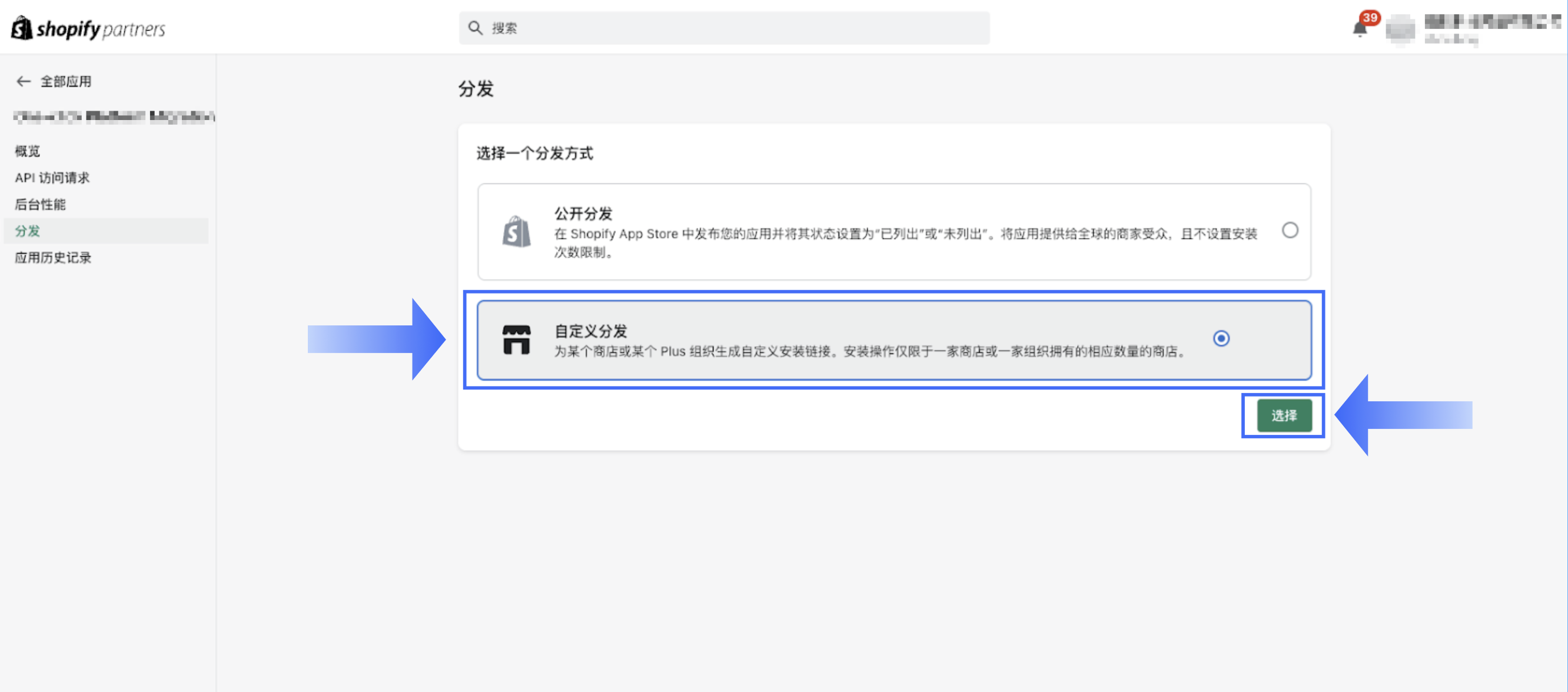
Task: Open the 概览 section in the sidebar
Action: coord(27,151)
